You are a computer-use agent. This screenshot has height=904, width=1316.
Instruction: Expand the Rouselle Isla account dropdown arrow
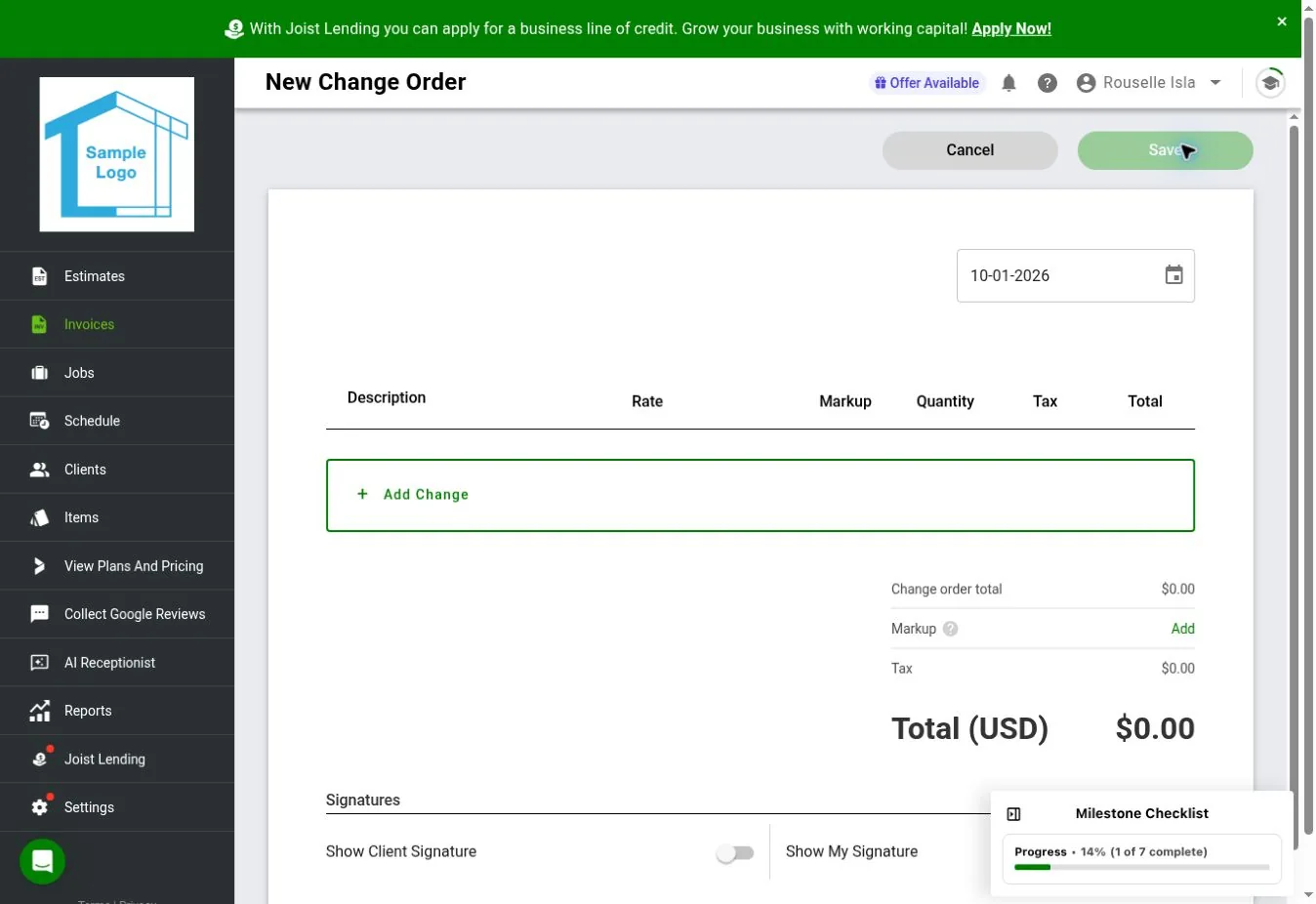1215,83
